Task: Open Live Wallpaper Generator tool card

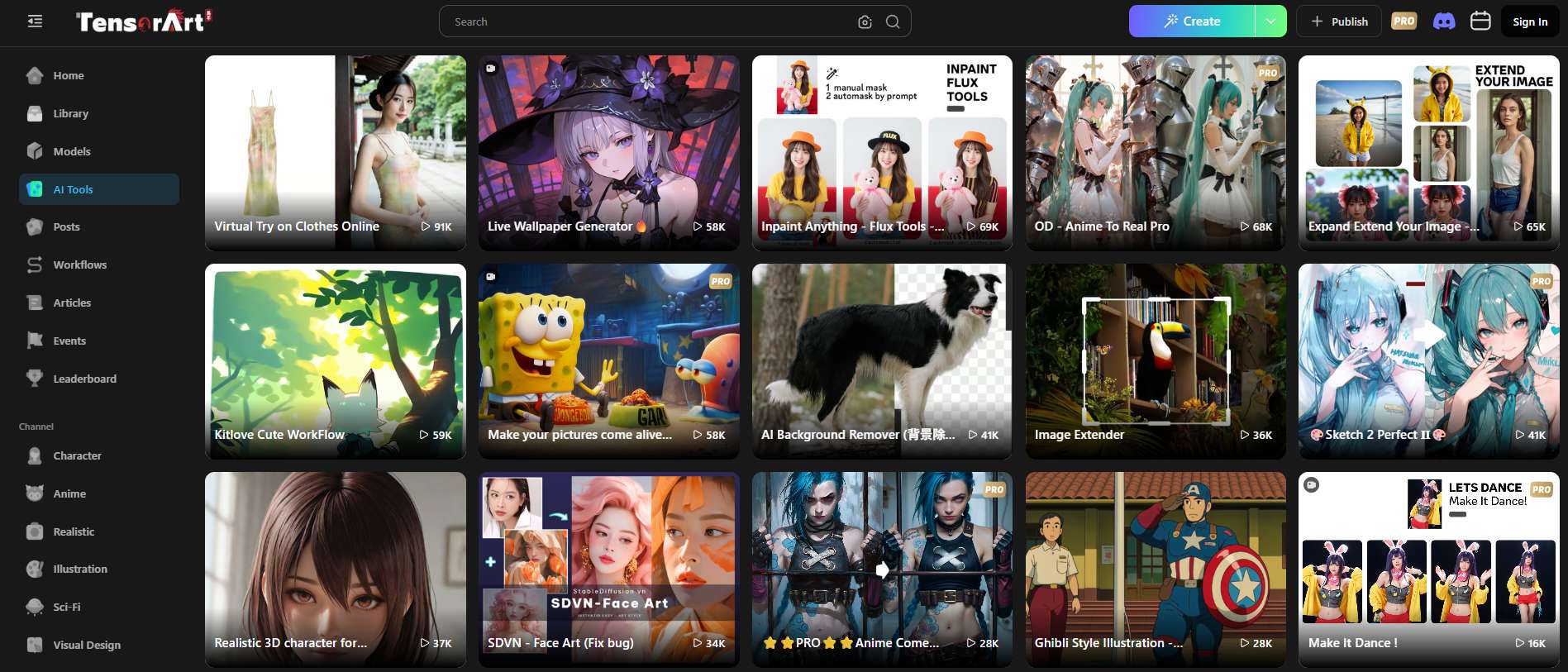Action: 609,153
